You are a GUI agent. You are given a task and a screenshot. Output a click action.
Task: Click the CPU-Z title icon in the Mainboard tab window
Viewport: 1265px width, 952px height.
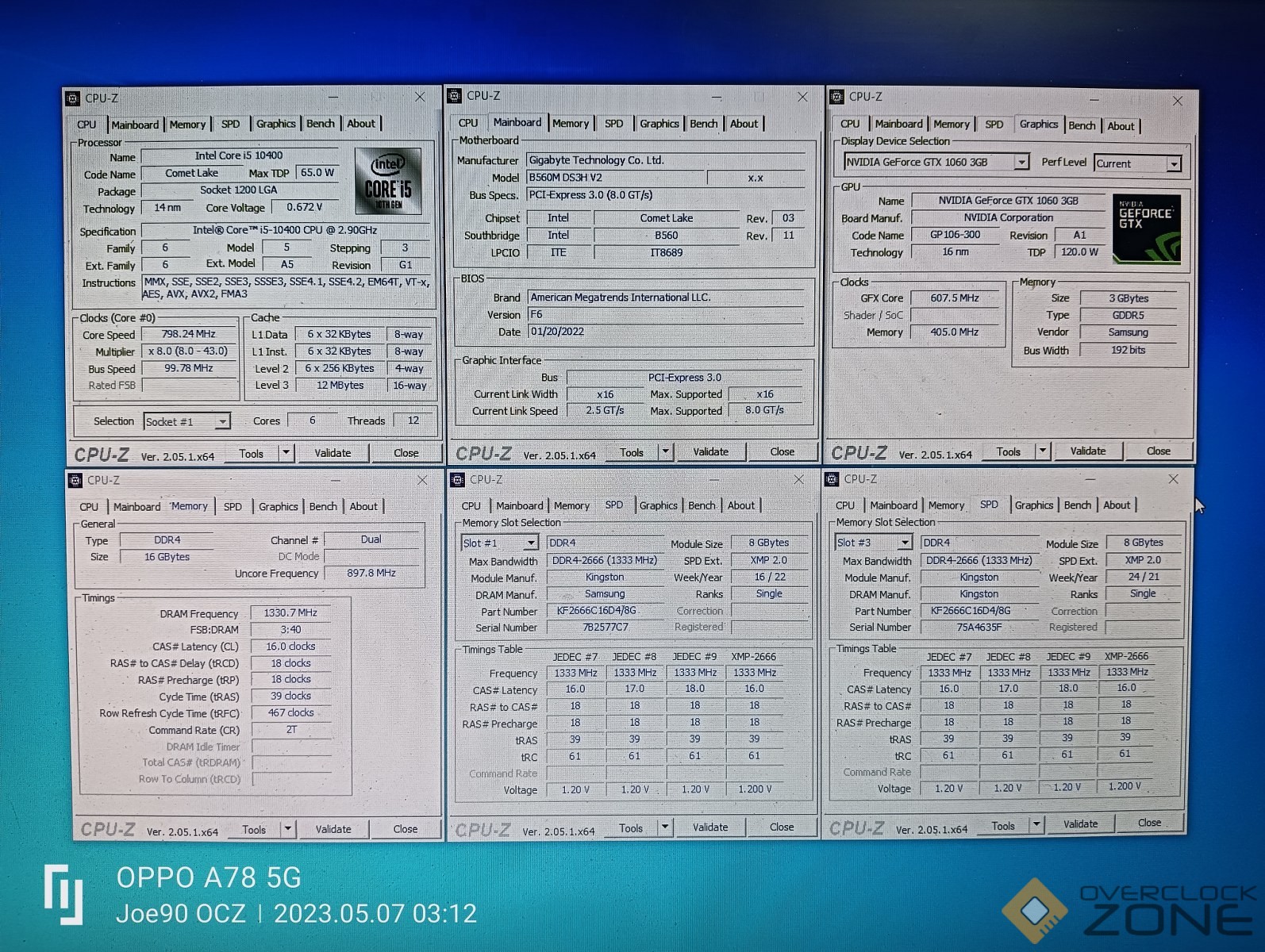455,96
